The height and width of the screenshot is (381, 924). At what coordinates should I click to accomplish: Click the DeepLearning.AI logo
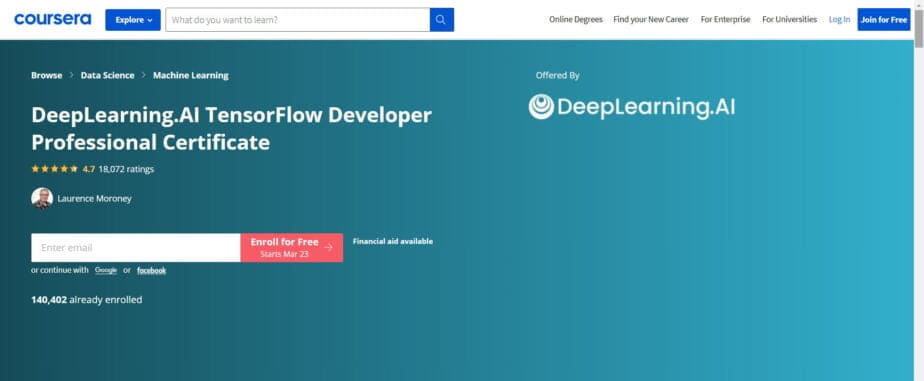pyautogui.click(x=632, y=107)
